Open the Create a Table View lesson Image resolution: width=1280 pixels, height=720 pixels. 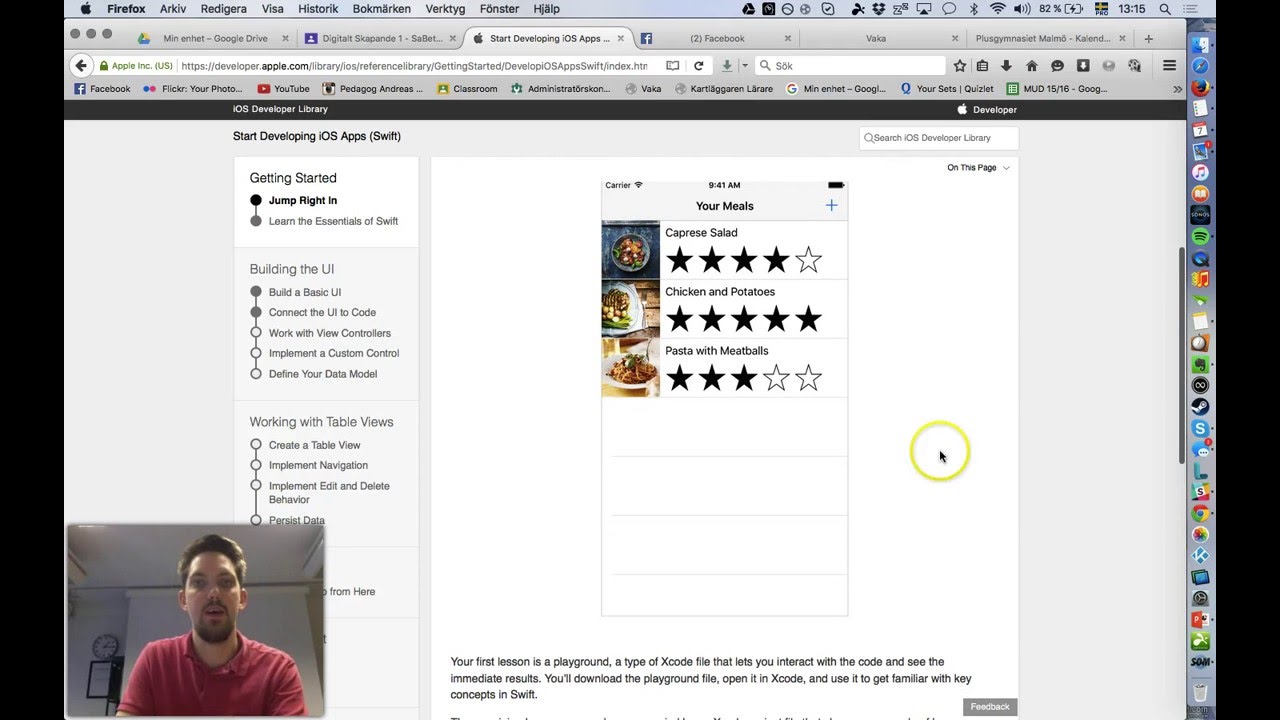click(314, 445)
